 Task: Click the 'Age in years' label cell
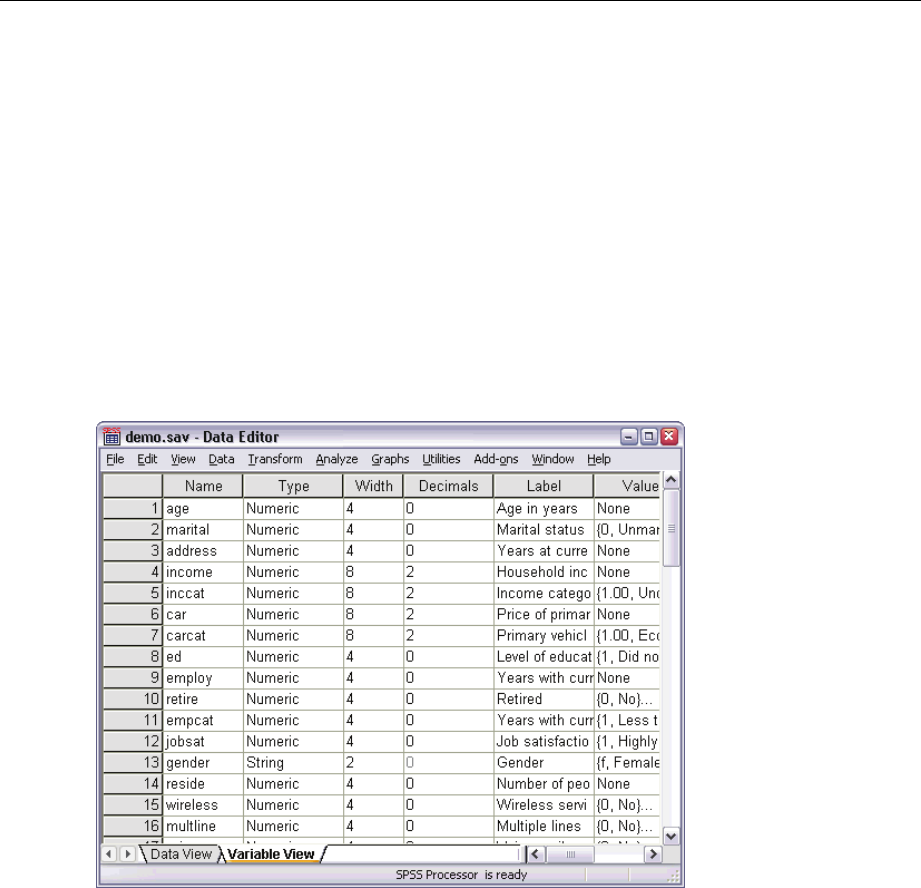tap(543, 509)
